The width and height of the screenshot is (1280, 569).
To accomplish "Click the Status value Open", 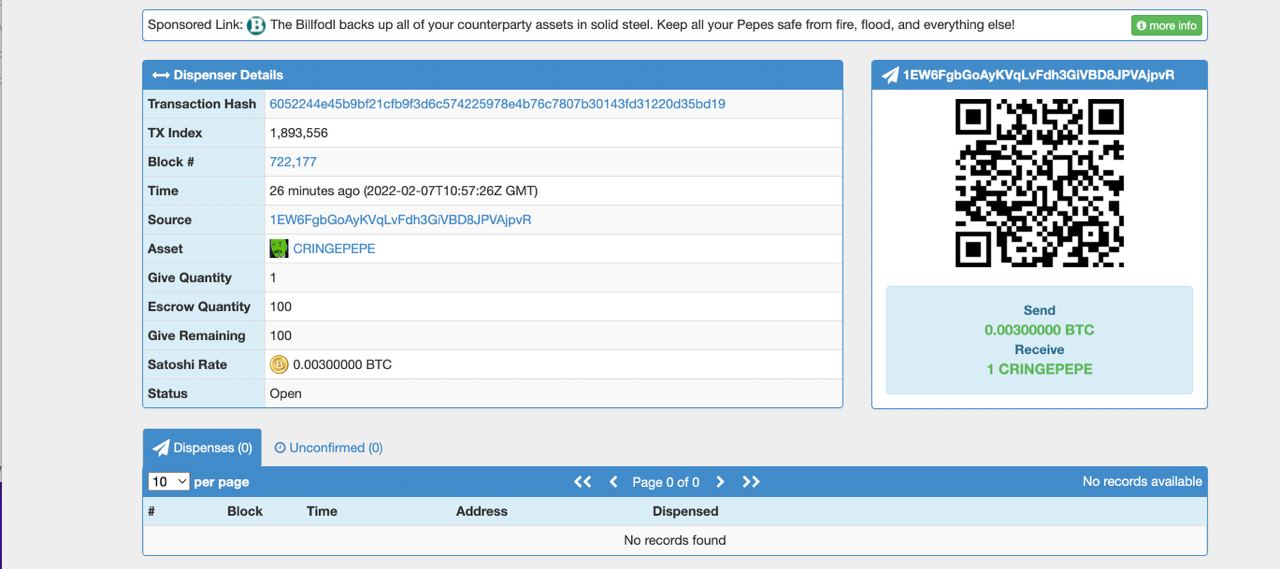I will click(x=285, y=394).
